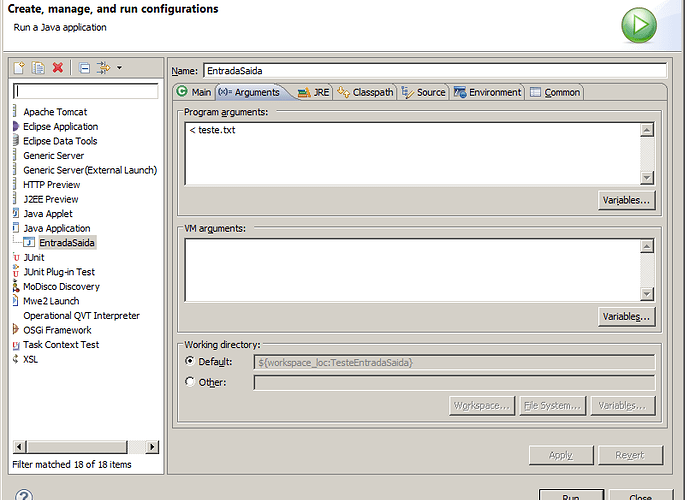Select the Eclipse Application icon

pyautogui.click(x=16, y=126)
